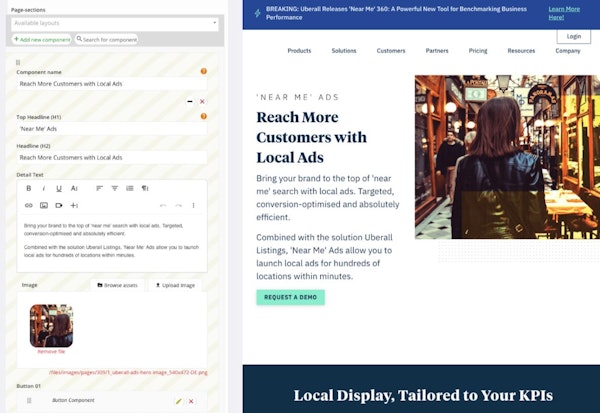This screenshot has width=600, height=413.
Task: Insert an image via the editor toolbar
Action: (44, 206)
